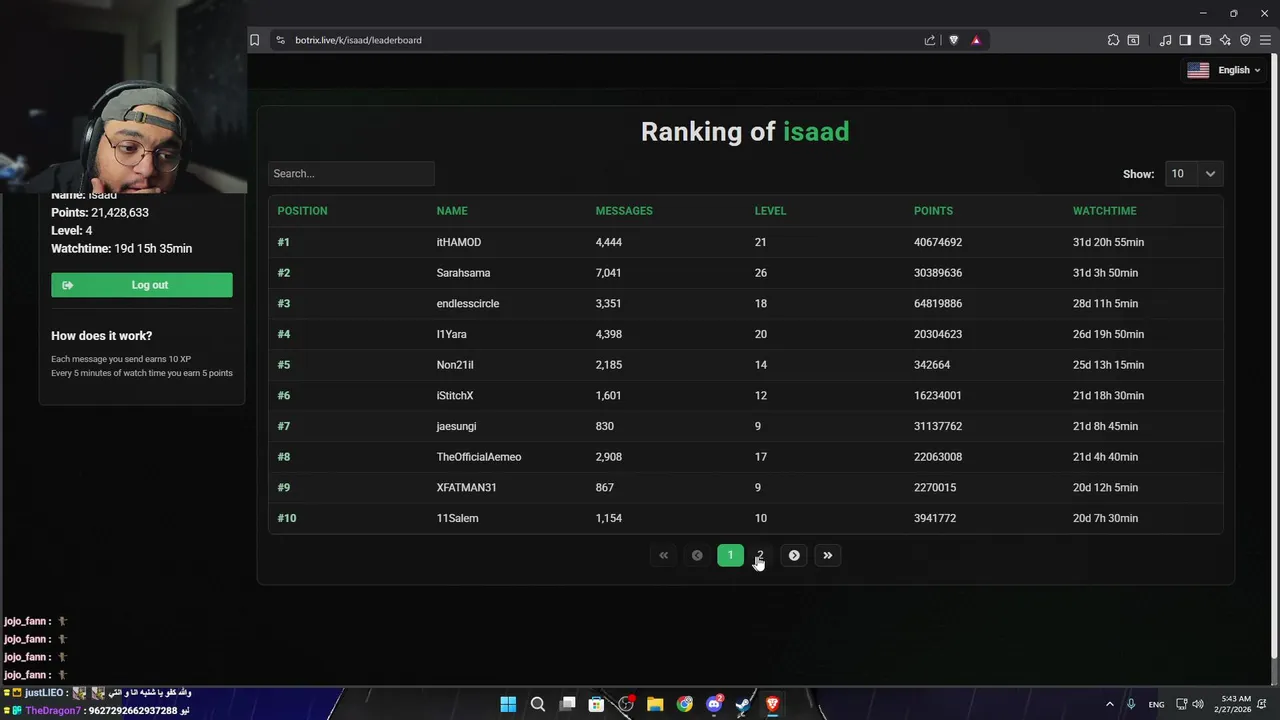Show hidden system tray icons chevron
The image size is (1280, 720).
(1109, 704)
